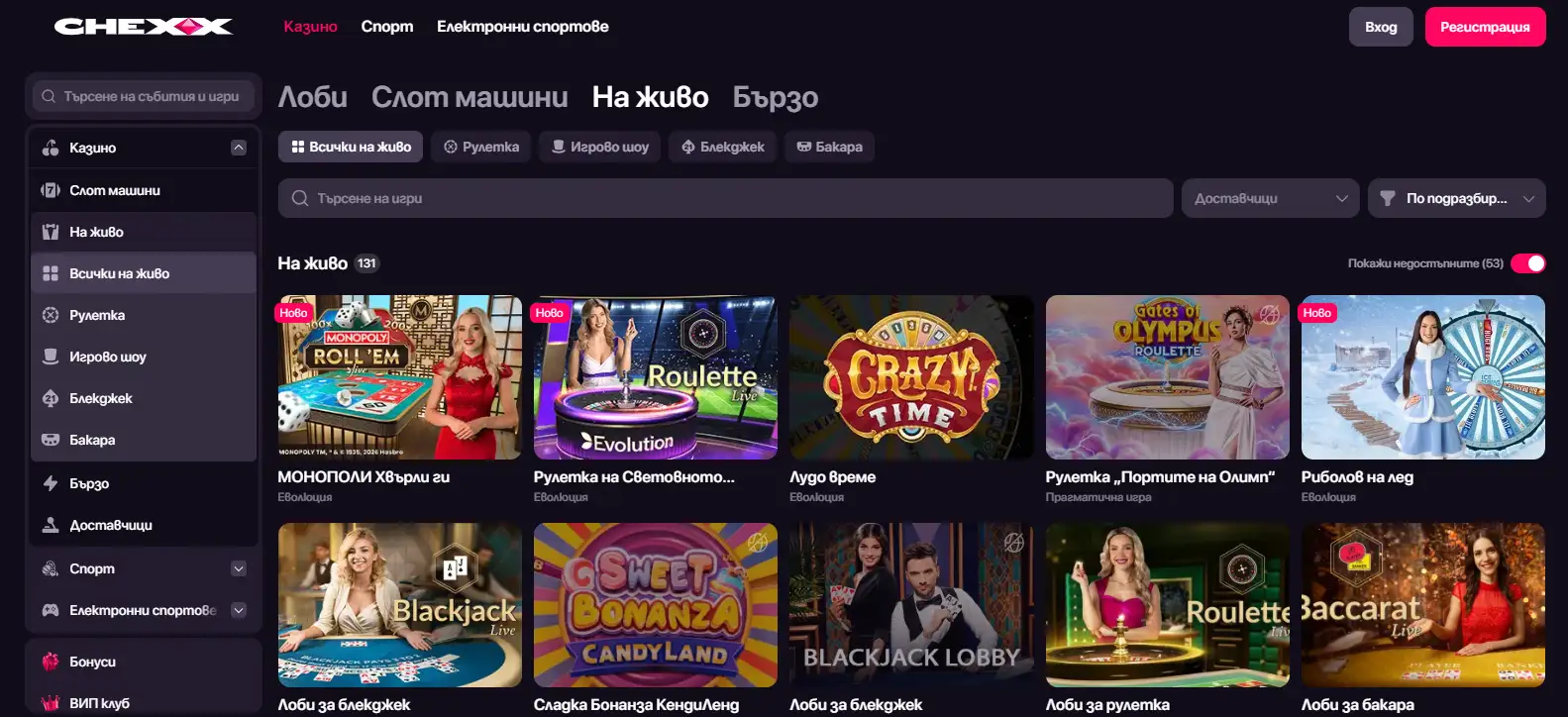Click the МОНОПОЛИ Хвърли ги title text

coord(364,476)
